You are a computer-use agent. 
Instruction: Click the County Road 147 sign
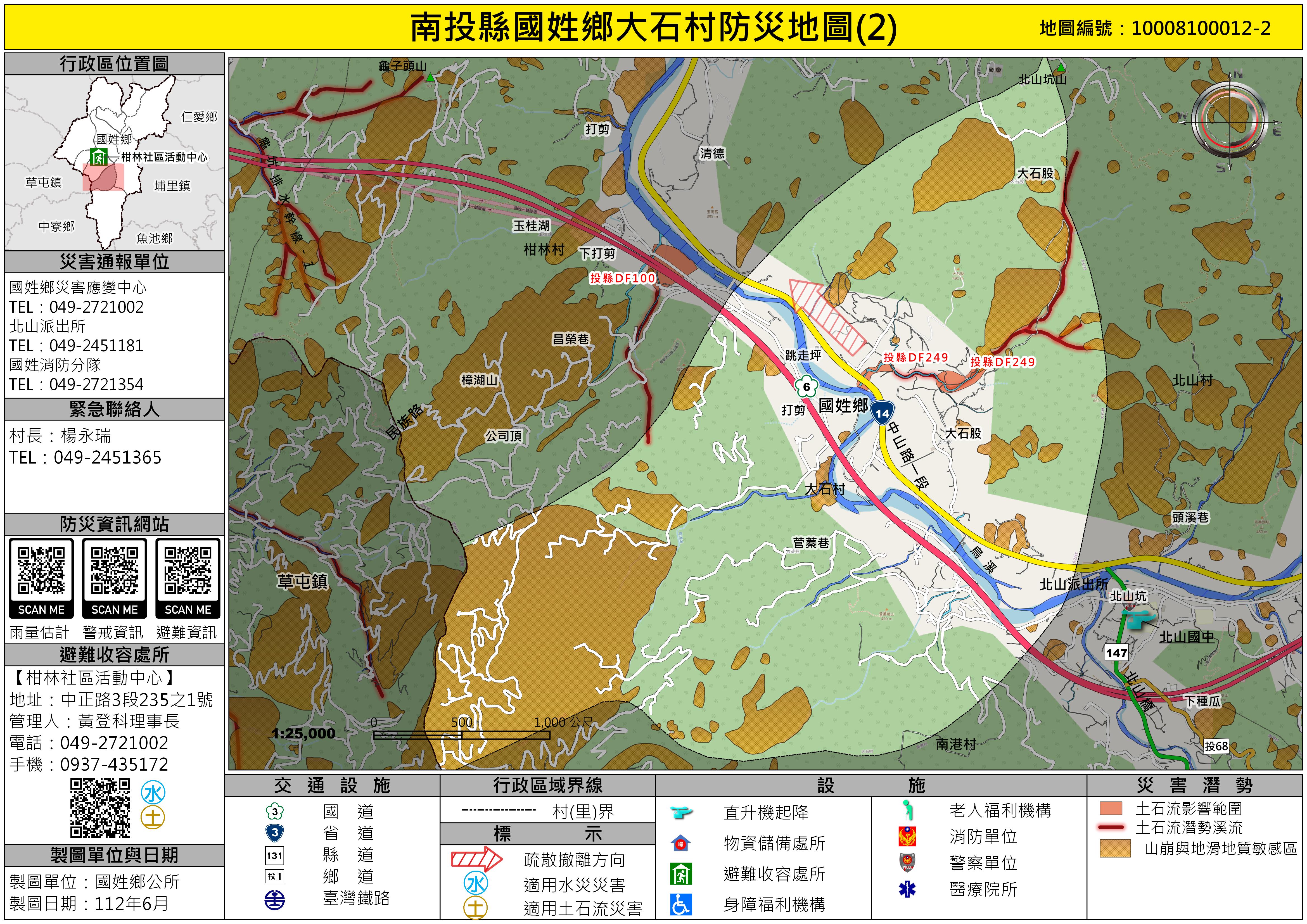pyautogui.click(x=1116, y=652)
